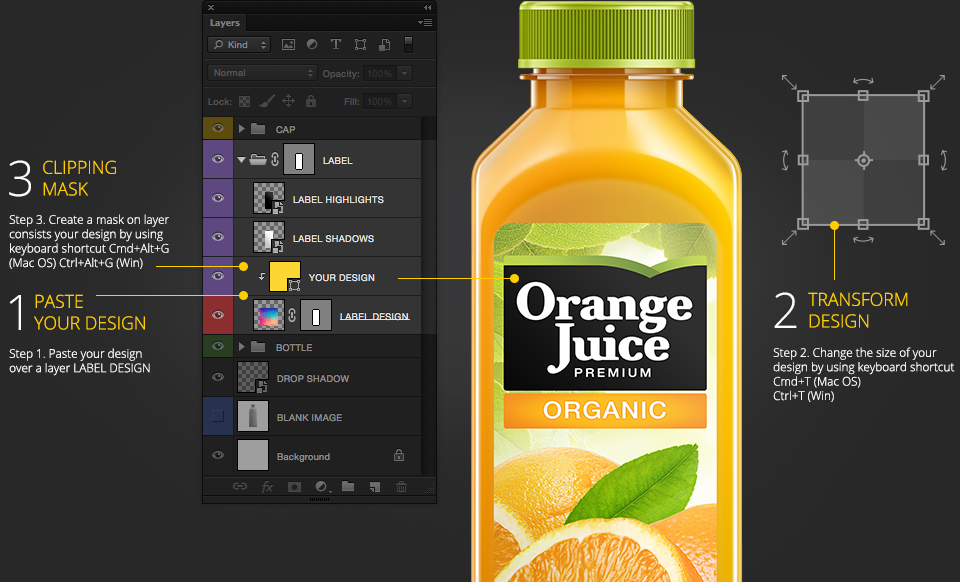Hide the YOUR DESIGN layer

pos(217,276)
